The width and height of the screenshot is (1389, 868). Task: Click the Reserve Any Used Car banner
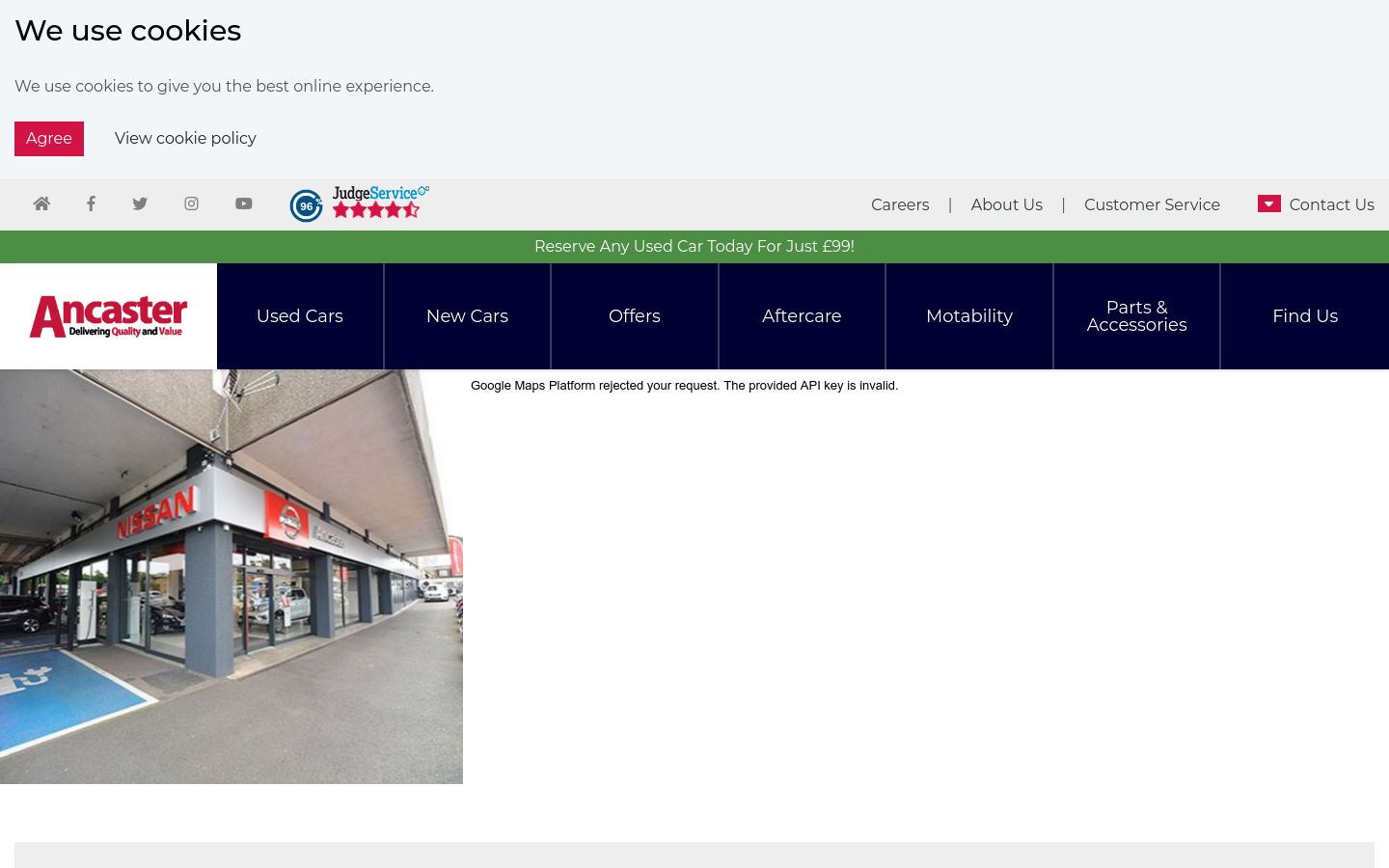click(694, 247)
